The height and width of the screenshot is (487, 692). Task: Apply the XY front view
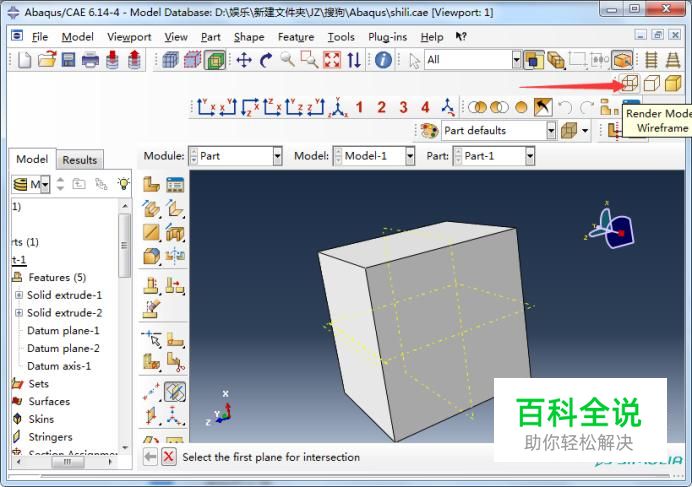pos(206,107)
